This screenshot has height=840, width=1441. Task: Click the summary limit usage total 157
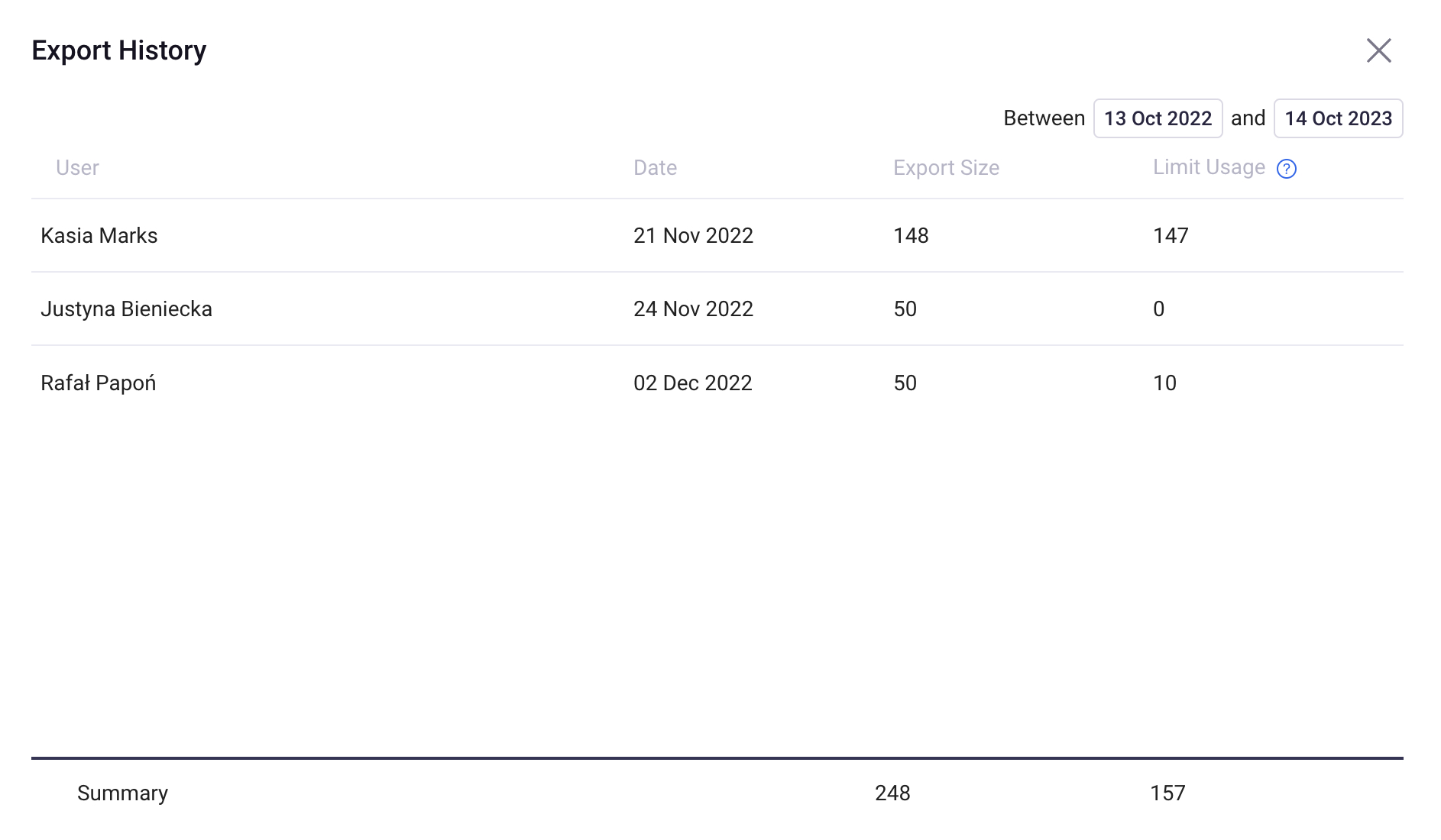(x=1167, y=793)
